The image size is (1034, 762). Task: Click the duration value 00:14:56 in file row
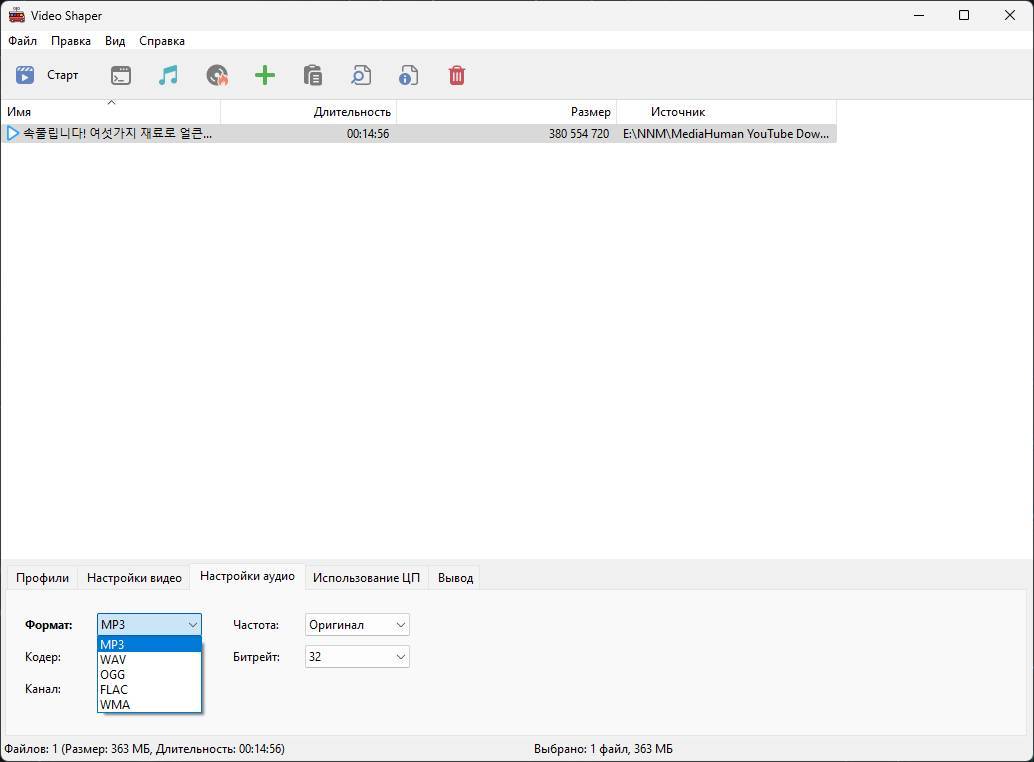(368, 134)
